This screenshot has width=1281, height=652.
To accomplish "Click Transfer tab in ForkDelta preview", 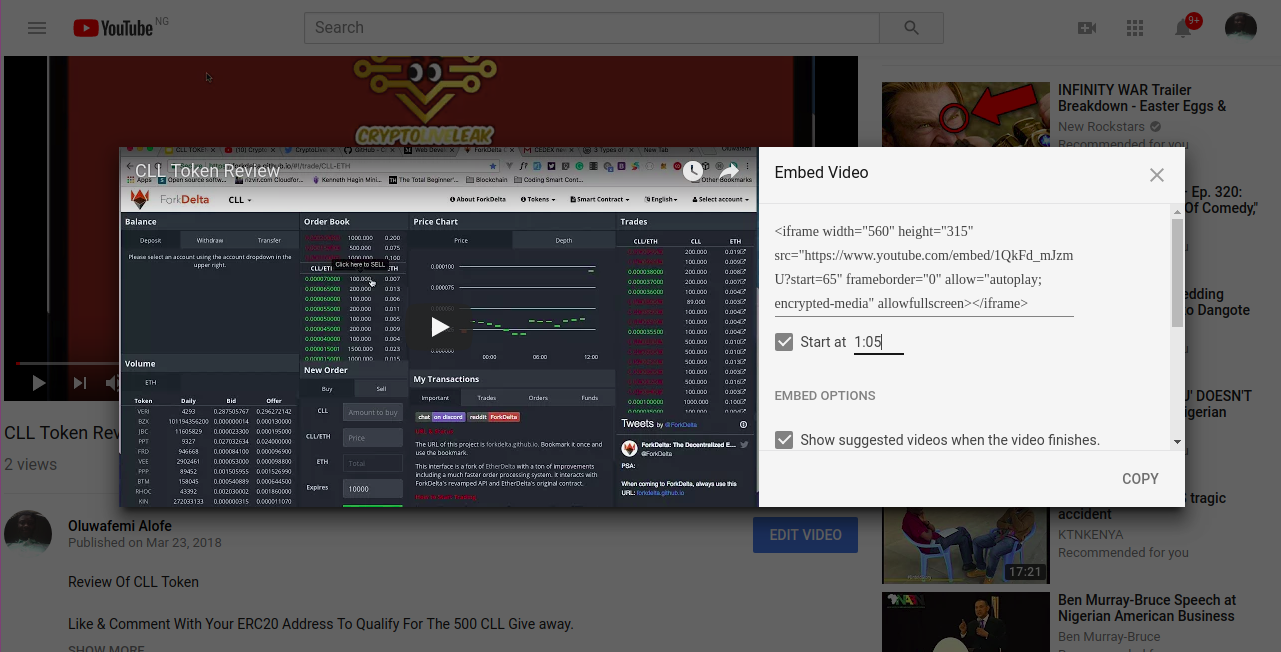I will pyautogui.click(x=269, y=240).
